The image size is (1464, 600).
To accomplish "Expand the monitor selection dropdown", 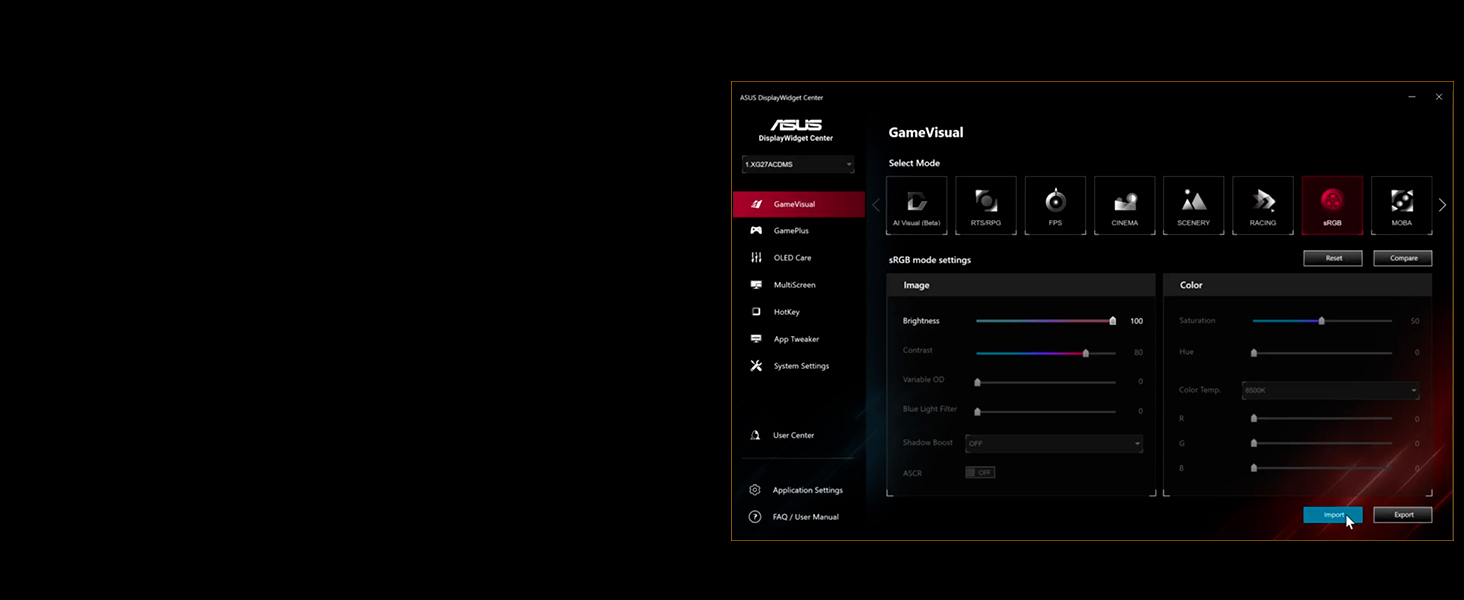I will coord(797,164).
